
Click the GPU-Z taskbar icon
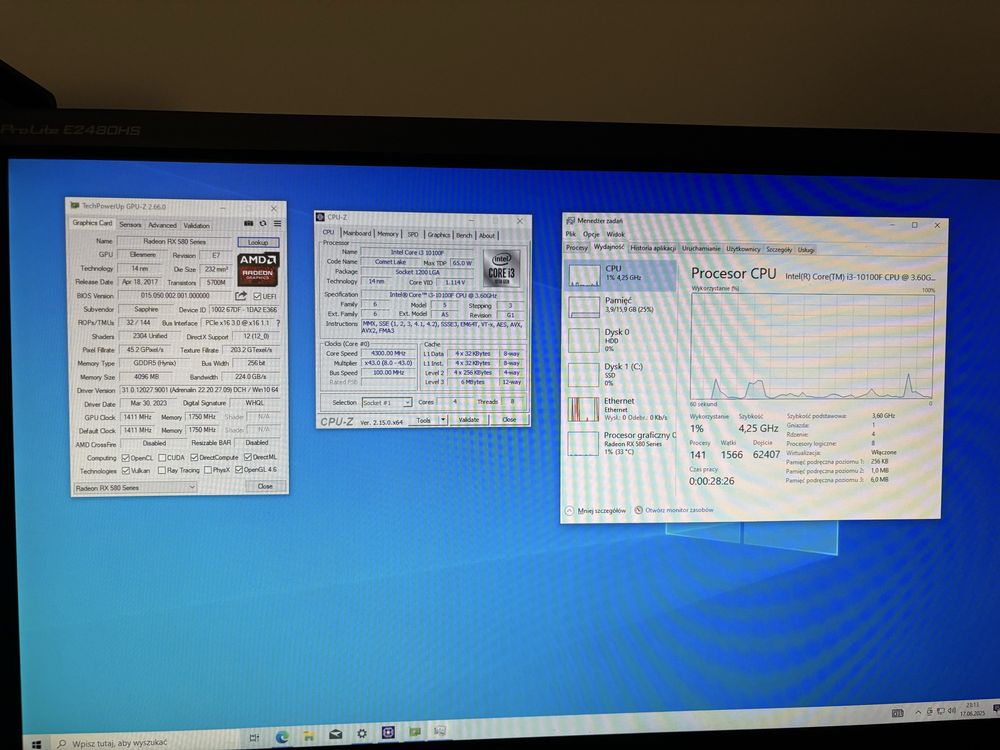pyautogui.click(x=415, y=732)
